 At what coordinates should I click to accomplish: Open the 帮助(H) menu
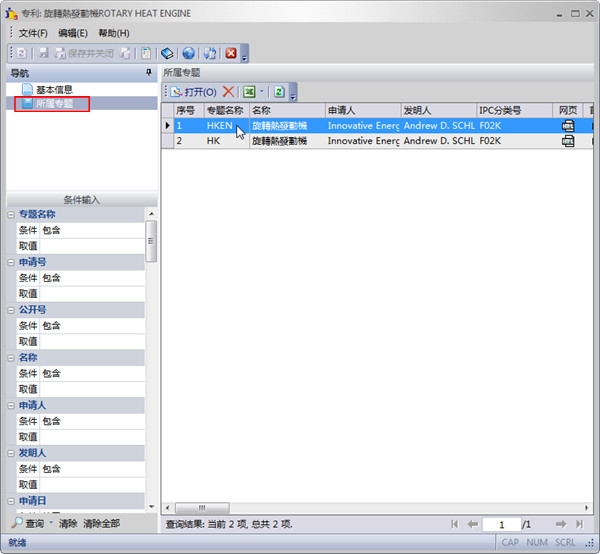pyautogui.click(x=114, y=33)
